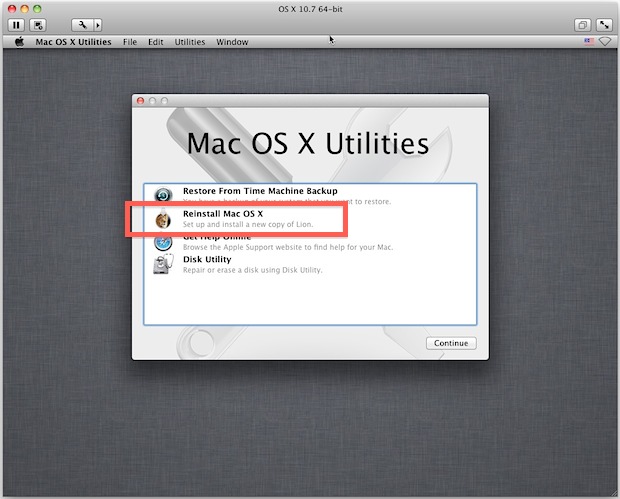Open Mac OS X Utilities menu
Screen dimensions: 620x499
73,42
